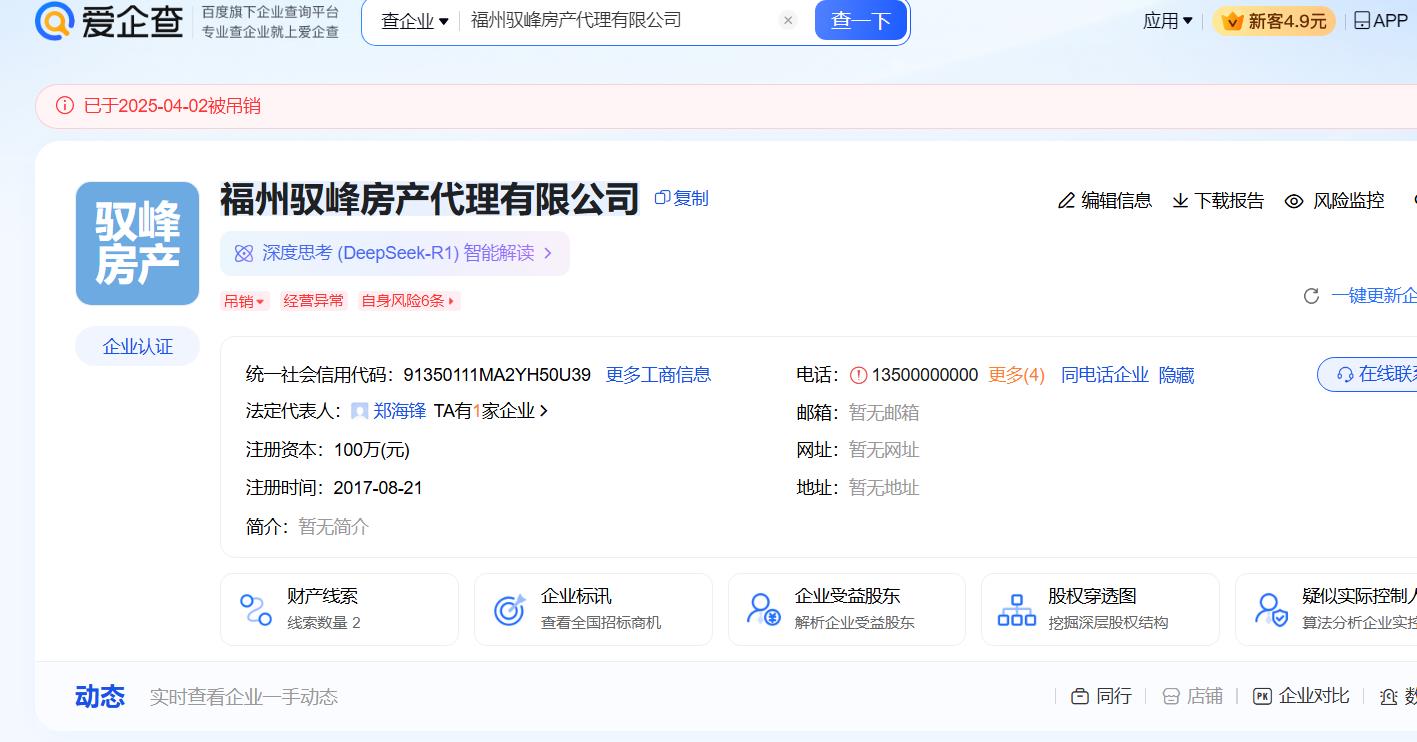Open the 应用 dropdown menu
1417x742 pixels.
pos(1167,21)
